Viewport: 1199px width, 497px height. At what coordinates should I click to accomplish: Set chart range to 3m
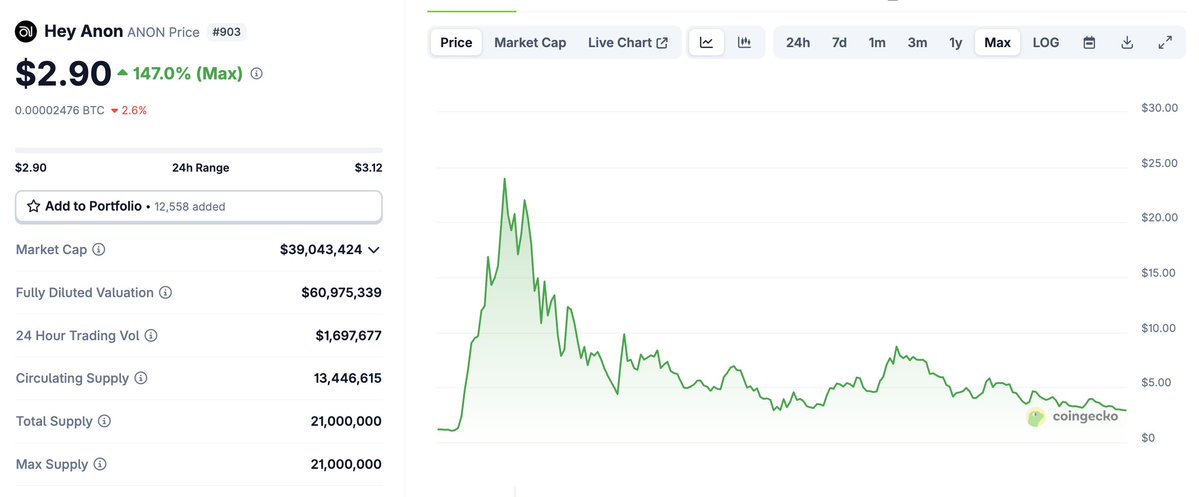click(918, 42)
